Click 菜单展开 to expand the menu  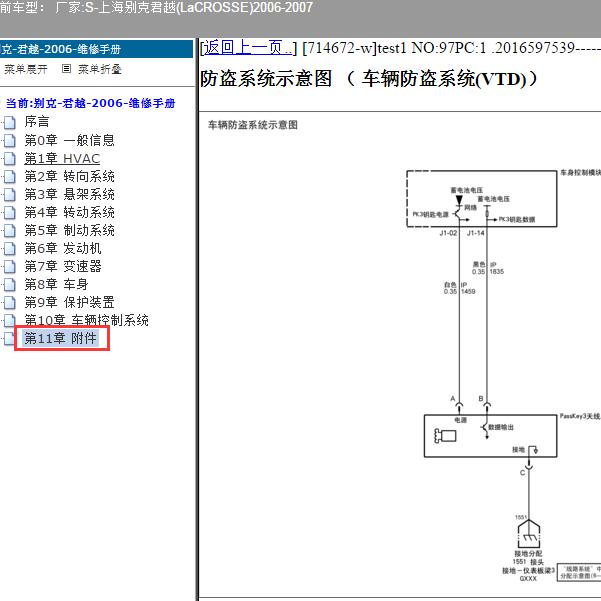pyautogui.click(x=26, y=69)
